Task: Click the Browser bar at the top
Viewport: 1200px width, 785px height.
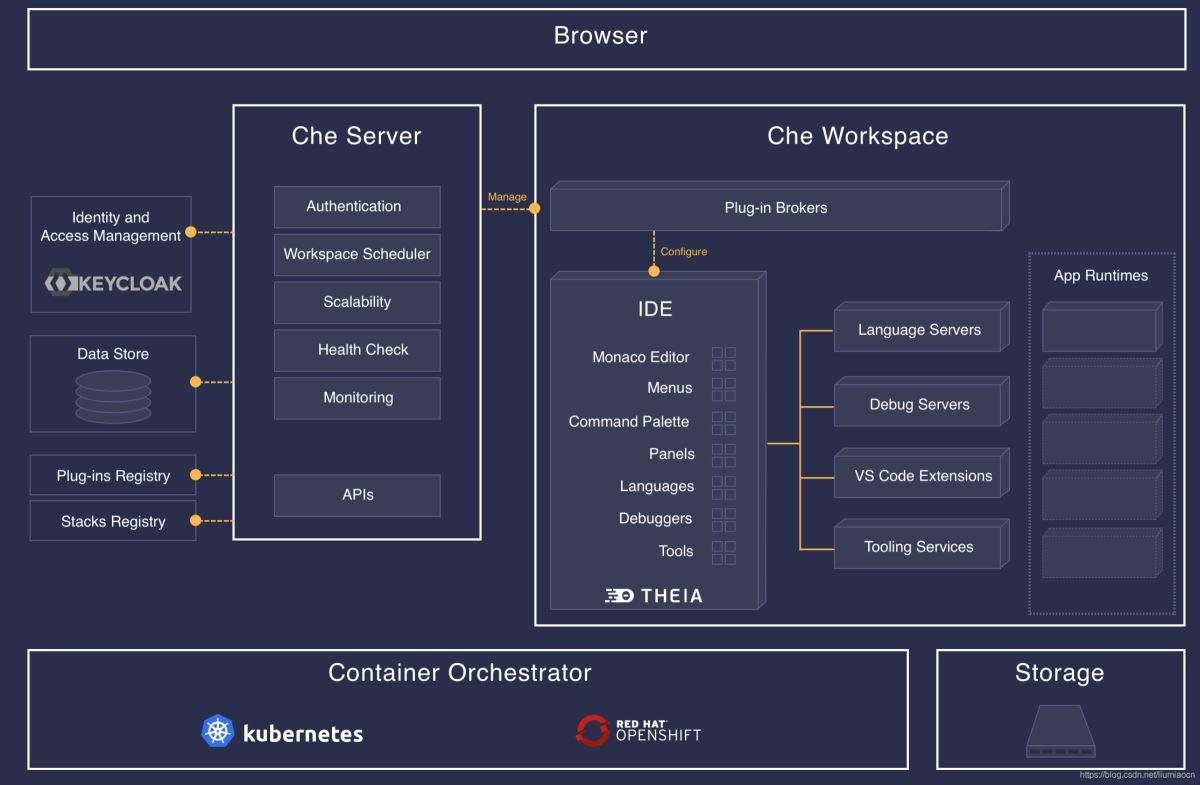Action: click(600, 37)
